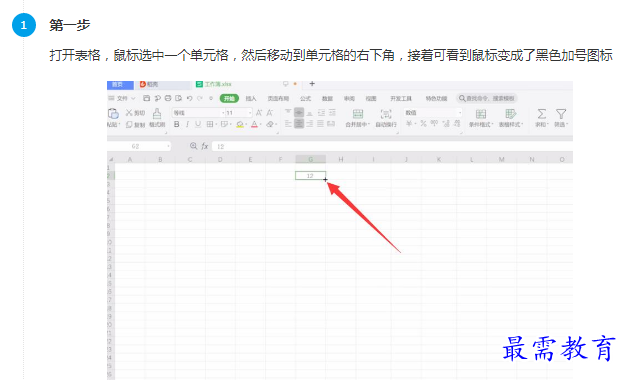The height and width of the screenshot is (380, 624).
Task: Click the plus new tab button
Action: (312, 84)
